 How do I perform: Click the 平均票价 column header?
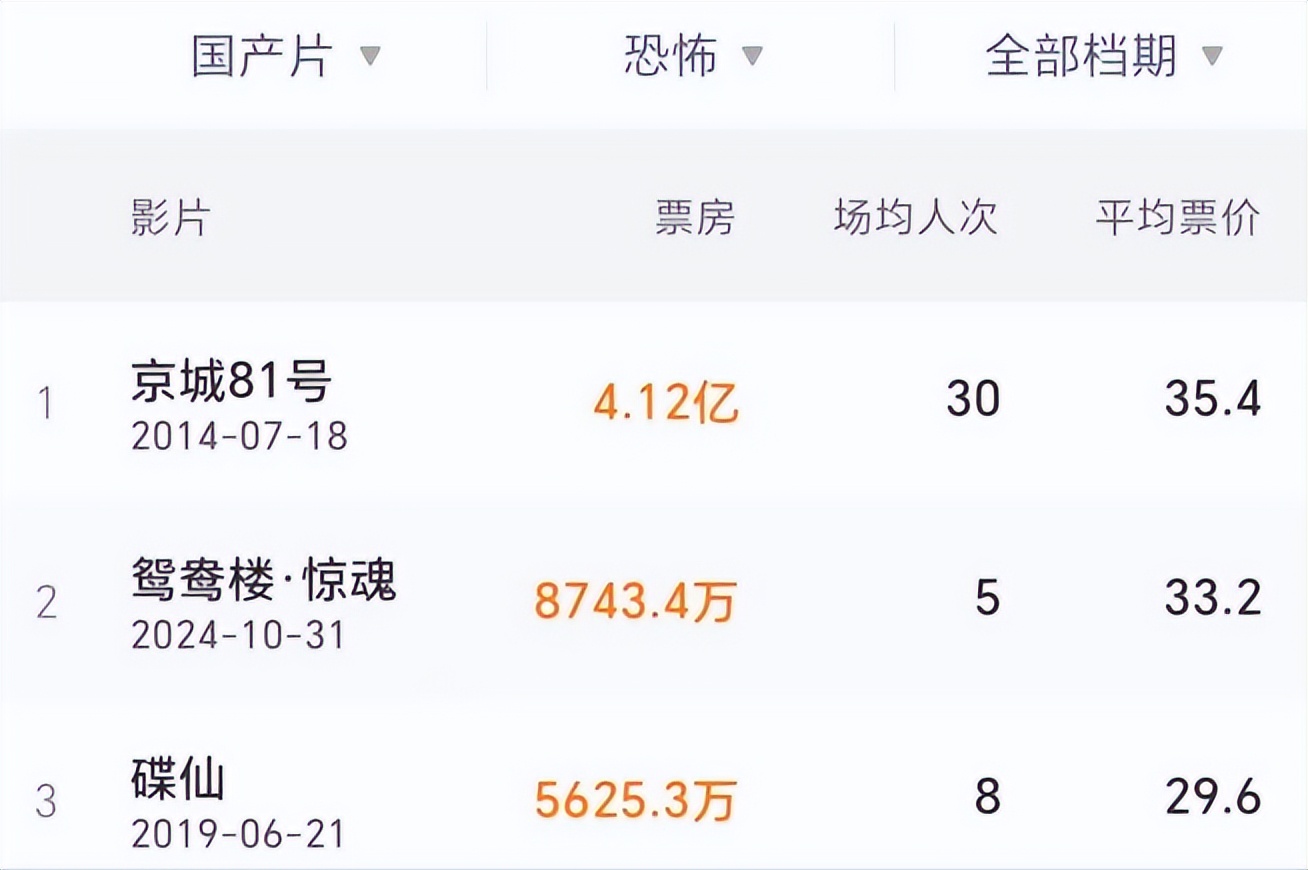[x=1178, y=218]
